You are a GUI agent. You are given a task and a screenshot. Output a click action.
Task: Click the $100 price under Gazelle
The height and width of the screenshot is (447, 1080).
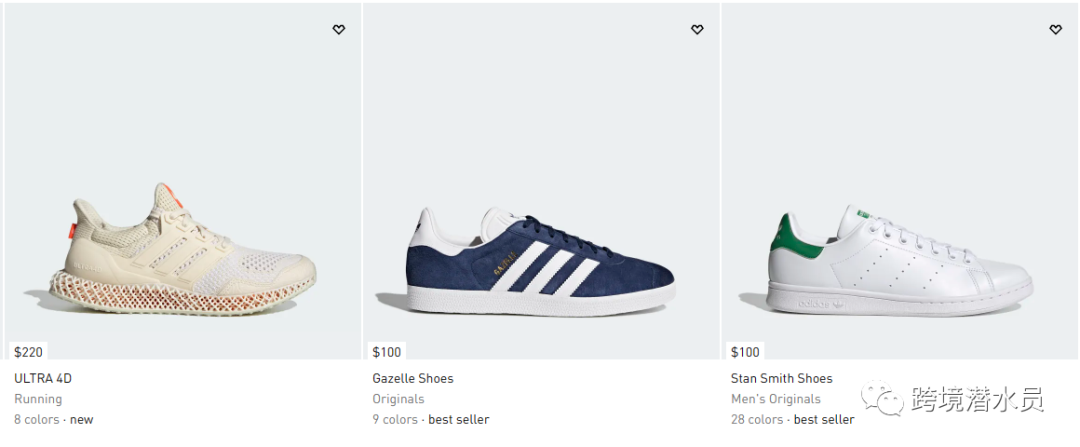(x=387, y=352)
